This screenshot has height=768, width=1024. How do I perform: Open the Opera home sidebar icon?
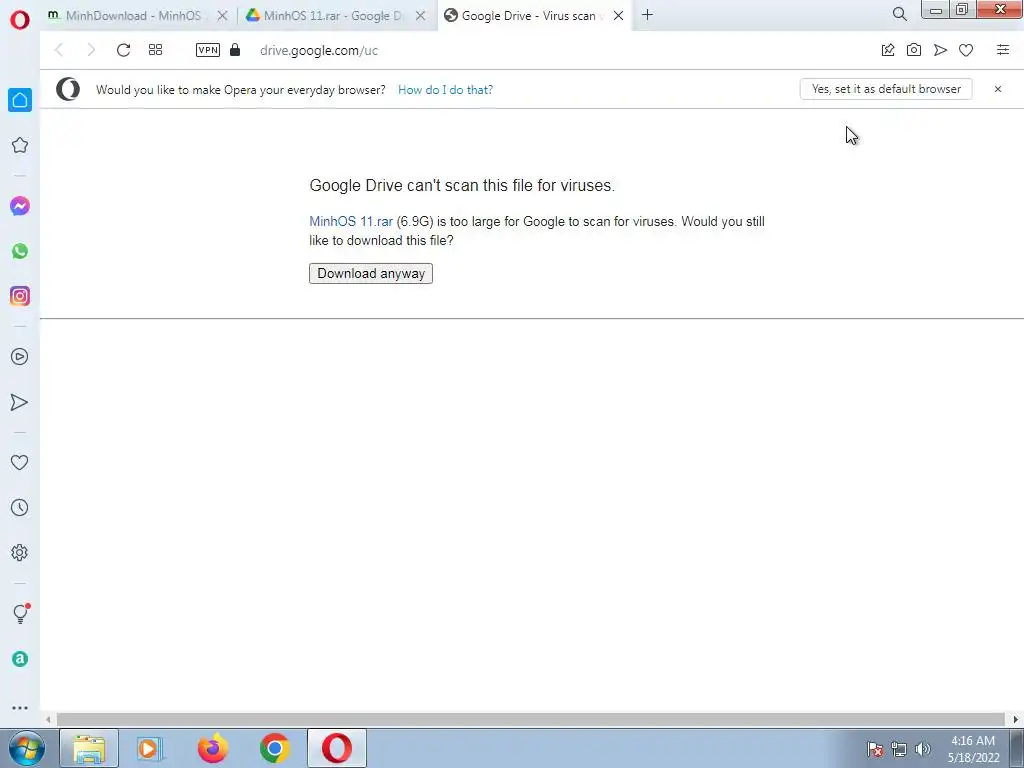[x=20, y=100]
